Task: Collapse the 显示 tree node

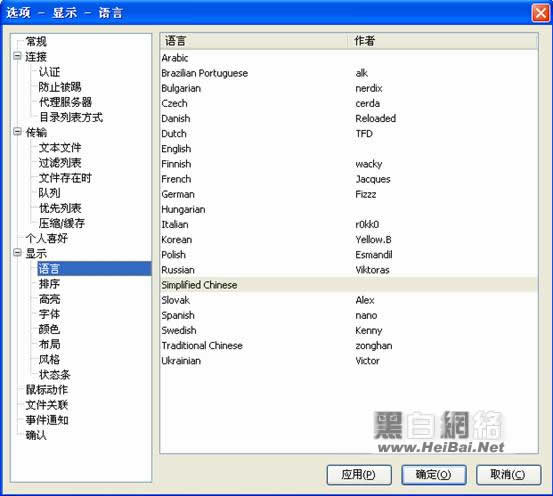Action: 17,253
